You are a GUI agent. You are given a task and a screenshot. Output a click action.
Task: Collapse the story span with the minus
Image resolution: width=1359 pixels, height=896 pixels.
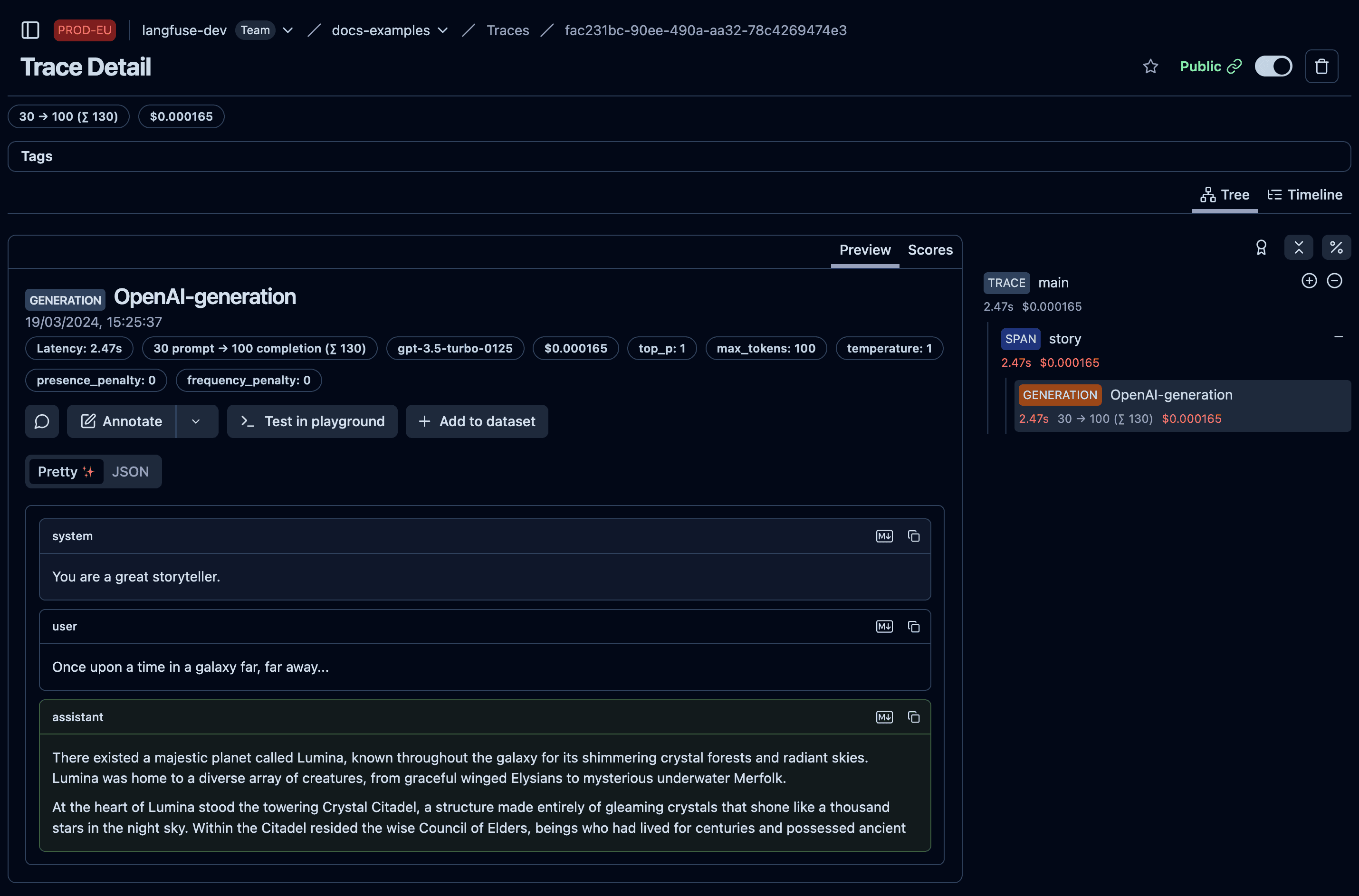(x=1339, y=336)
